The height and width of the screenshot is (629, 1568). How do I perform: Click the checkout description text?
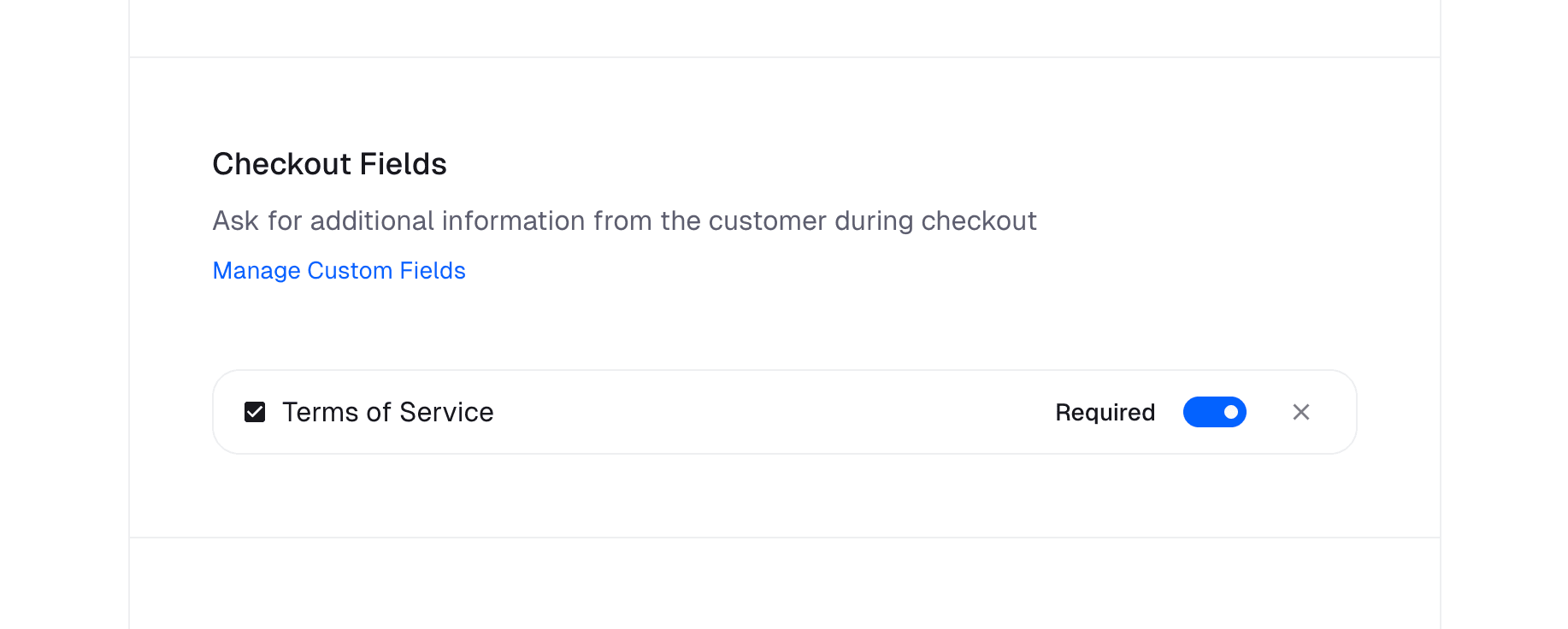624,220
